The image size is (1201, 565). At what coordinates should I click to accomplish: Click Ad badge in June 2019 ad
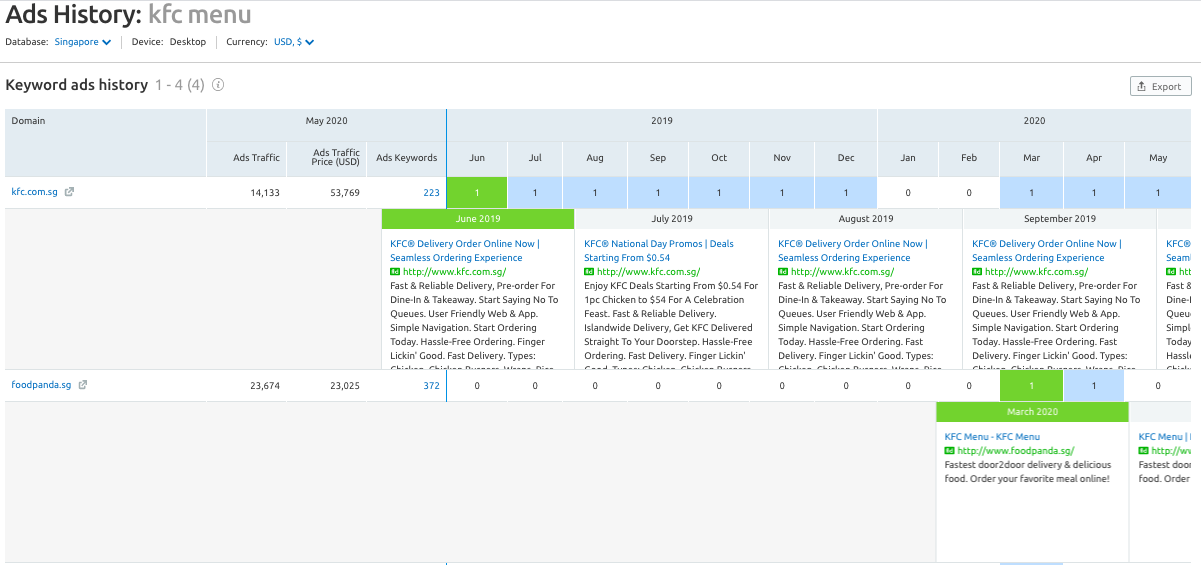pyautogui.click(x=395, y=271)
